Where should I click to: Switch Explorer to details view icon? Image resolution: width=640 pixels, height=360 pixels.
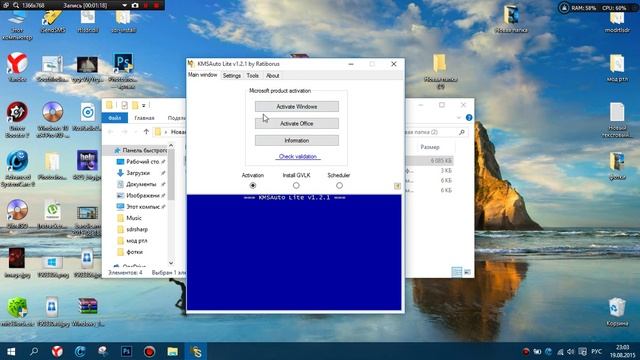pyautogui.click(x=457, y=272)
